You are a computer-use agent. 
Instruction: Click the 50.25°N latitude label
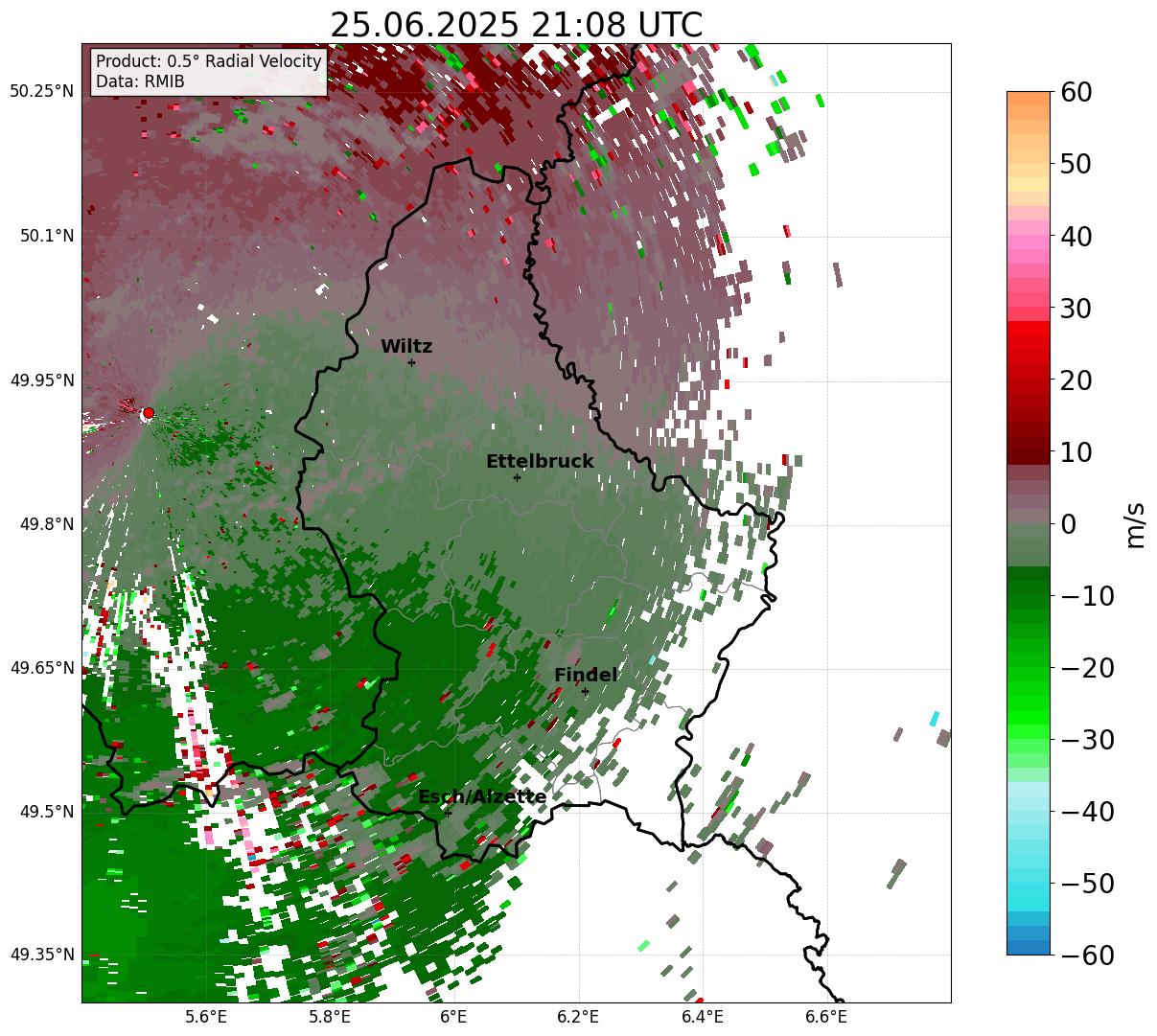pos(41,92)
